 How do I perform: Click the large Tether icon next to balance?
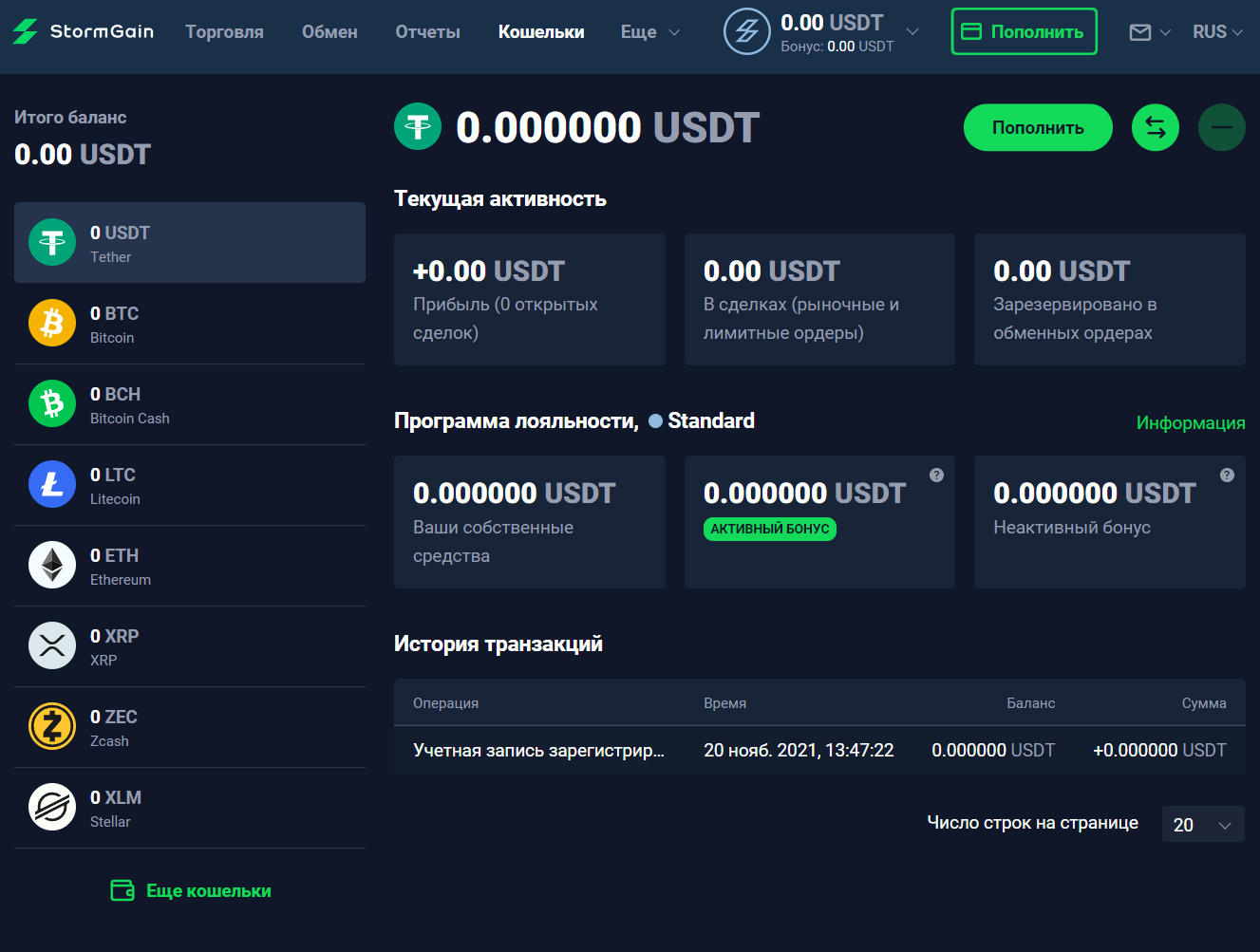[x=418, y=126]
